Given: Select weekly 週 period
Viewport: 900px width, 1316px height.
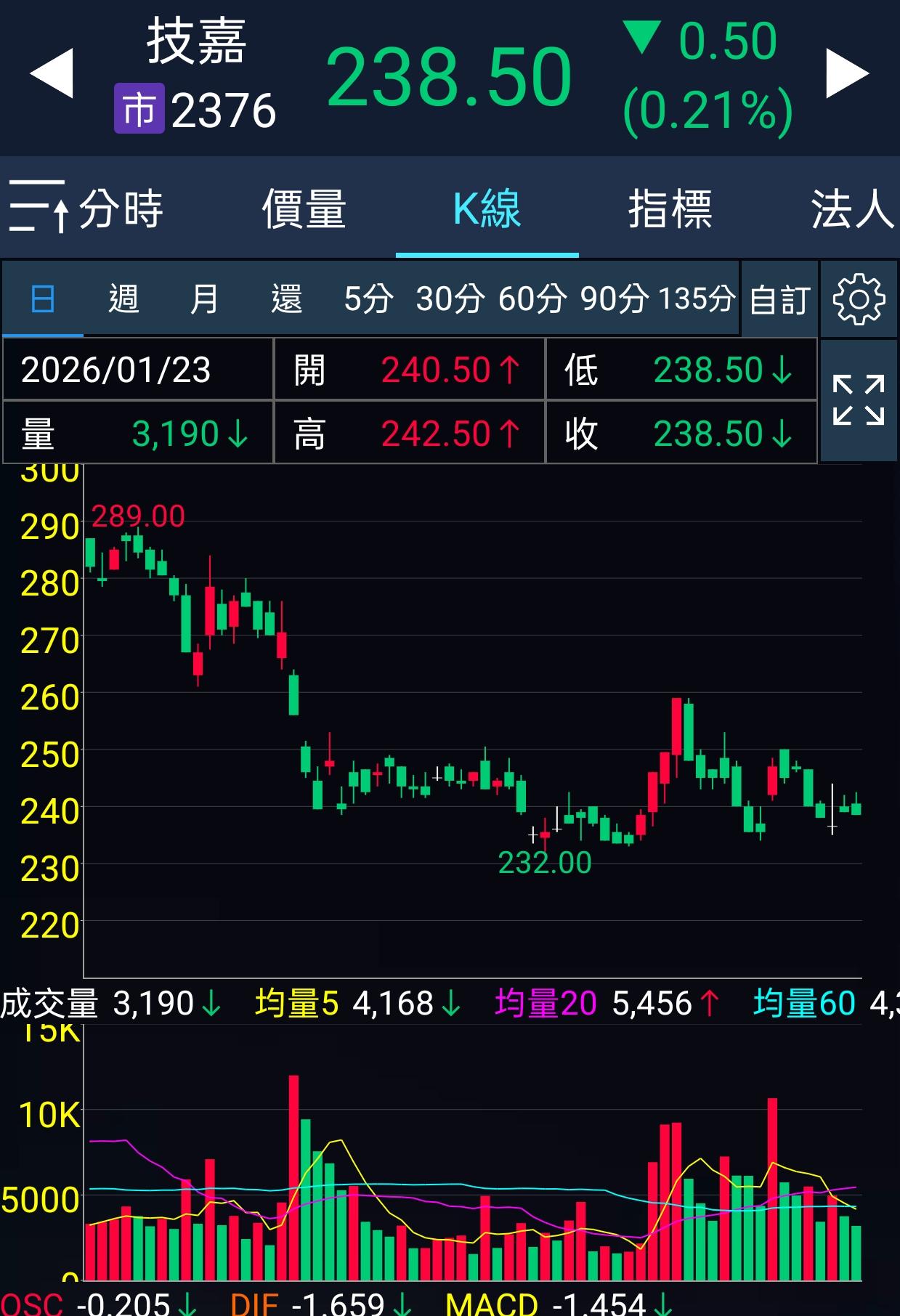Looking at the screenshot, I should click(x=123, y=299).
